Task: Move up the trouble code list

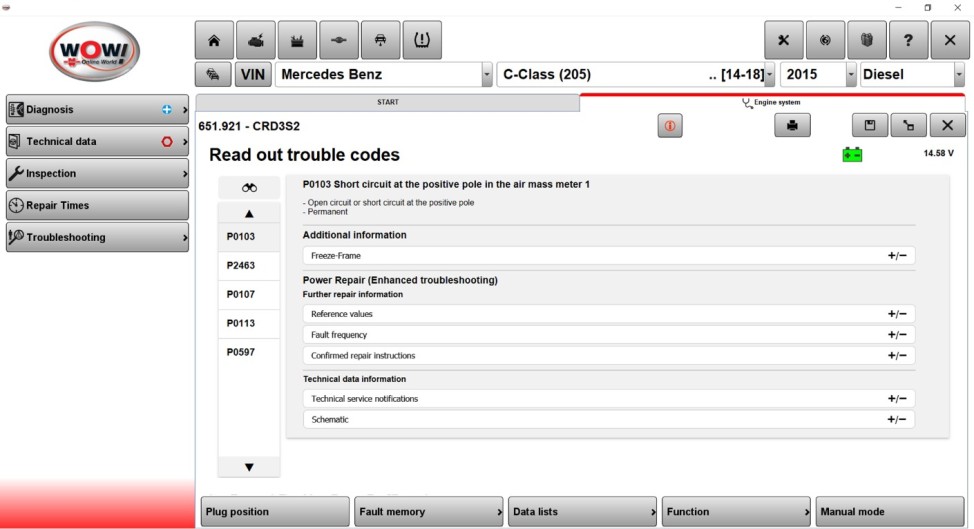Action: 249,214
